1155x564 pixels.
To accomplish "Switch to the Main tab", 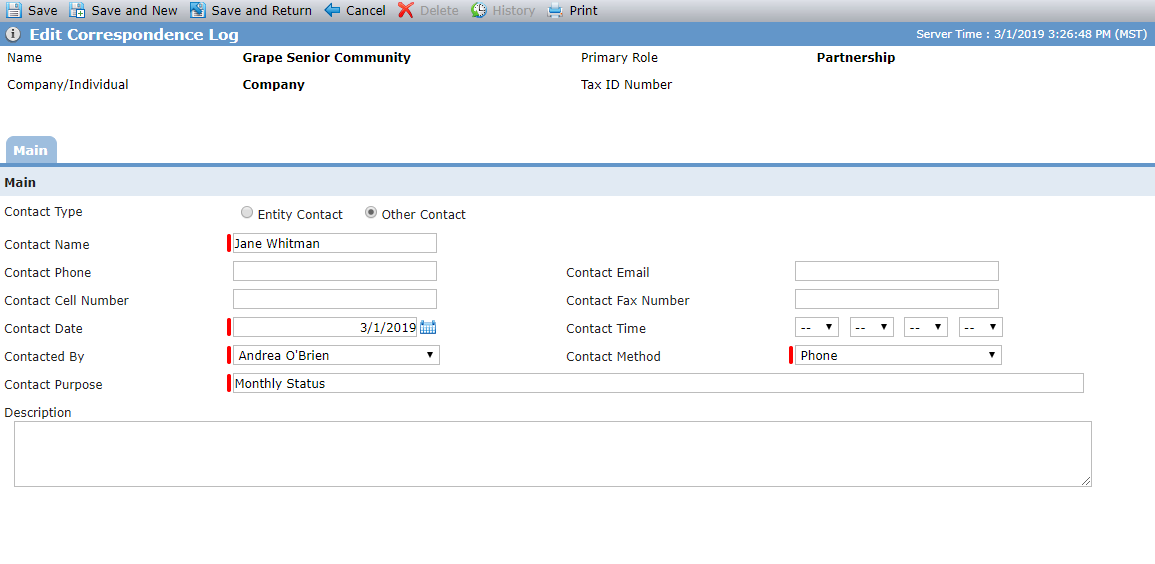I will click(31, 150).
